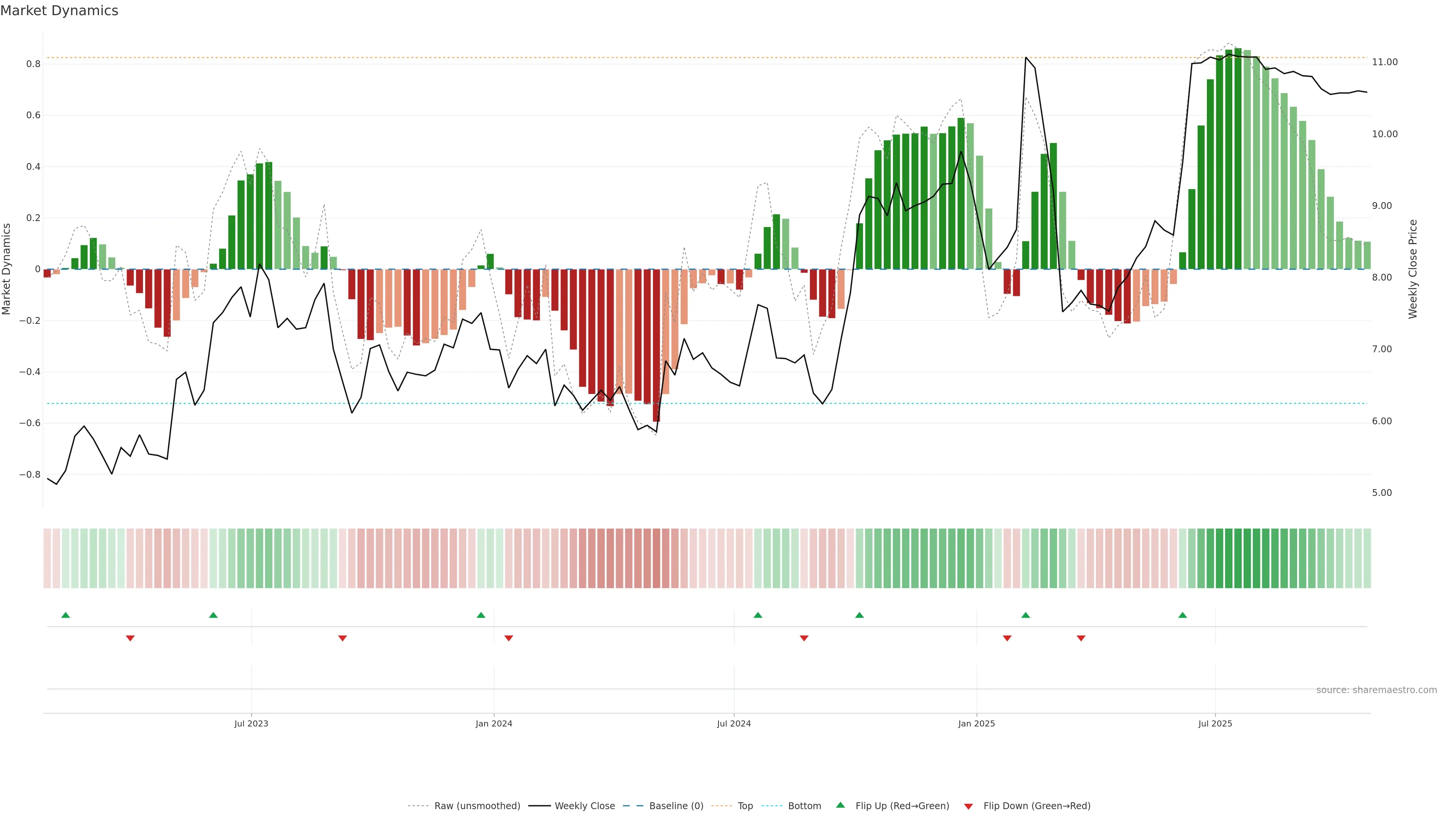Click the green flip-up triangle just after Jul 2024
Screen dimensions: 1456x819
(758, 615)
